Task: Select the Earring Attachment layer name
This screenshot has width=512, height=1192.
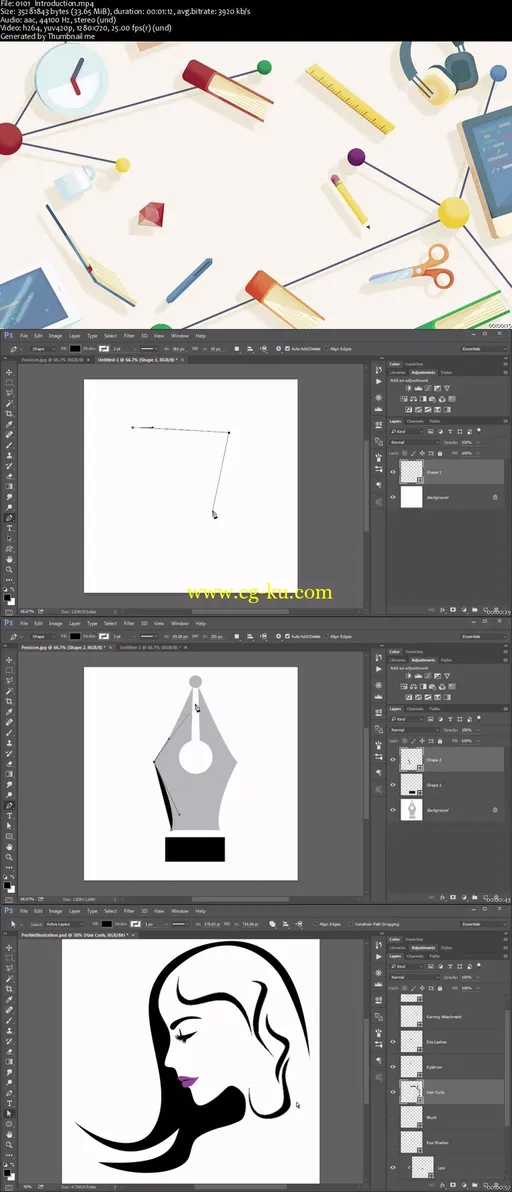Action: pos(444,1016)
